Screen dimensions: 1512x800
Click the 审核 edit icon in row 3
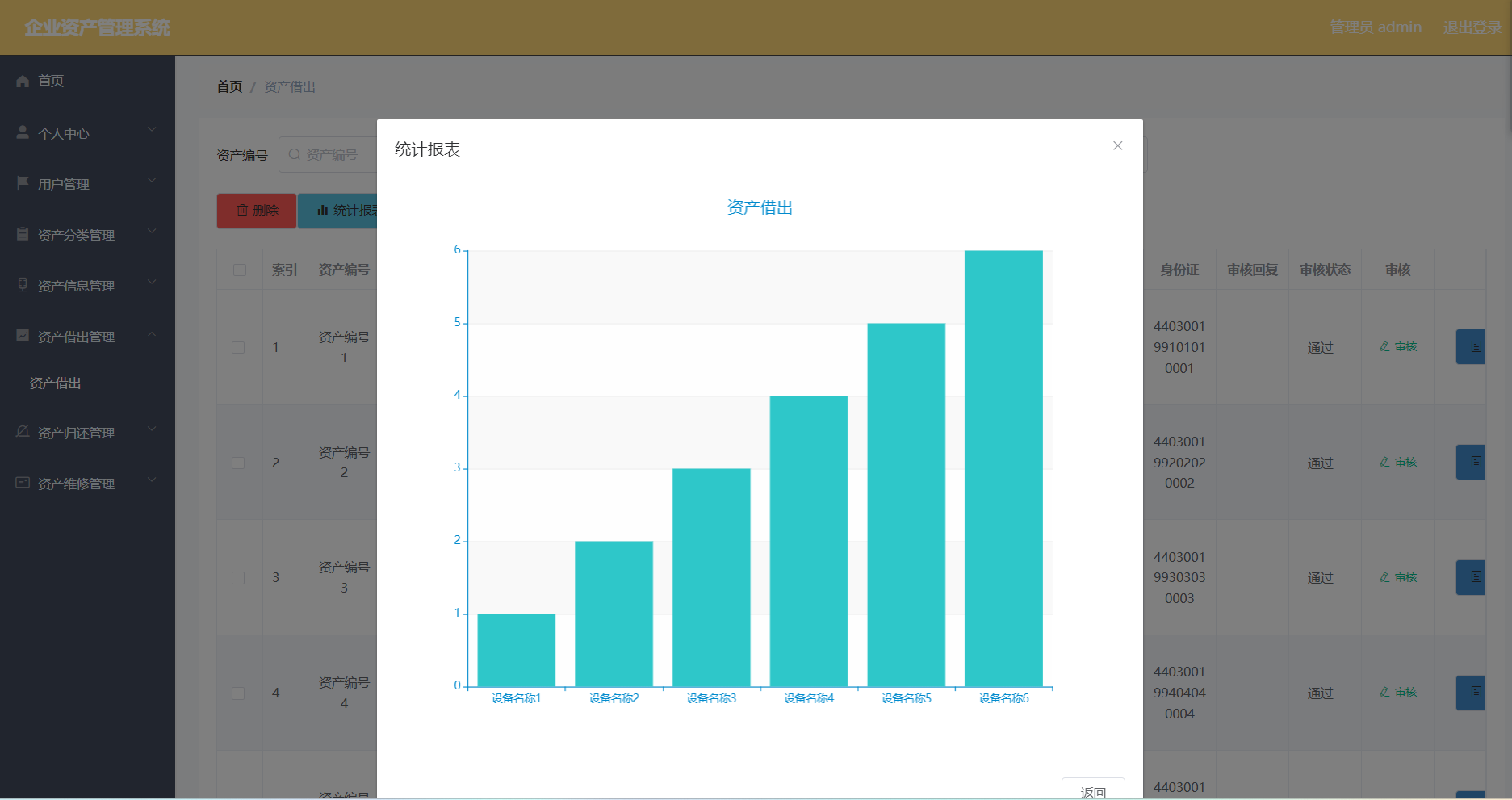pos(1385,577)
